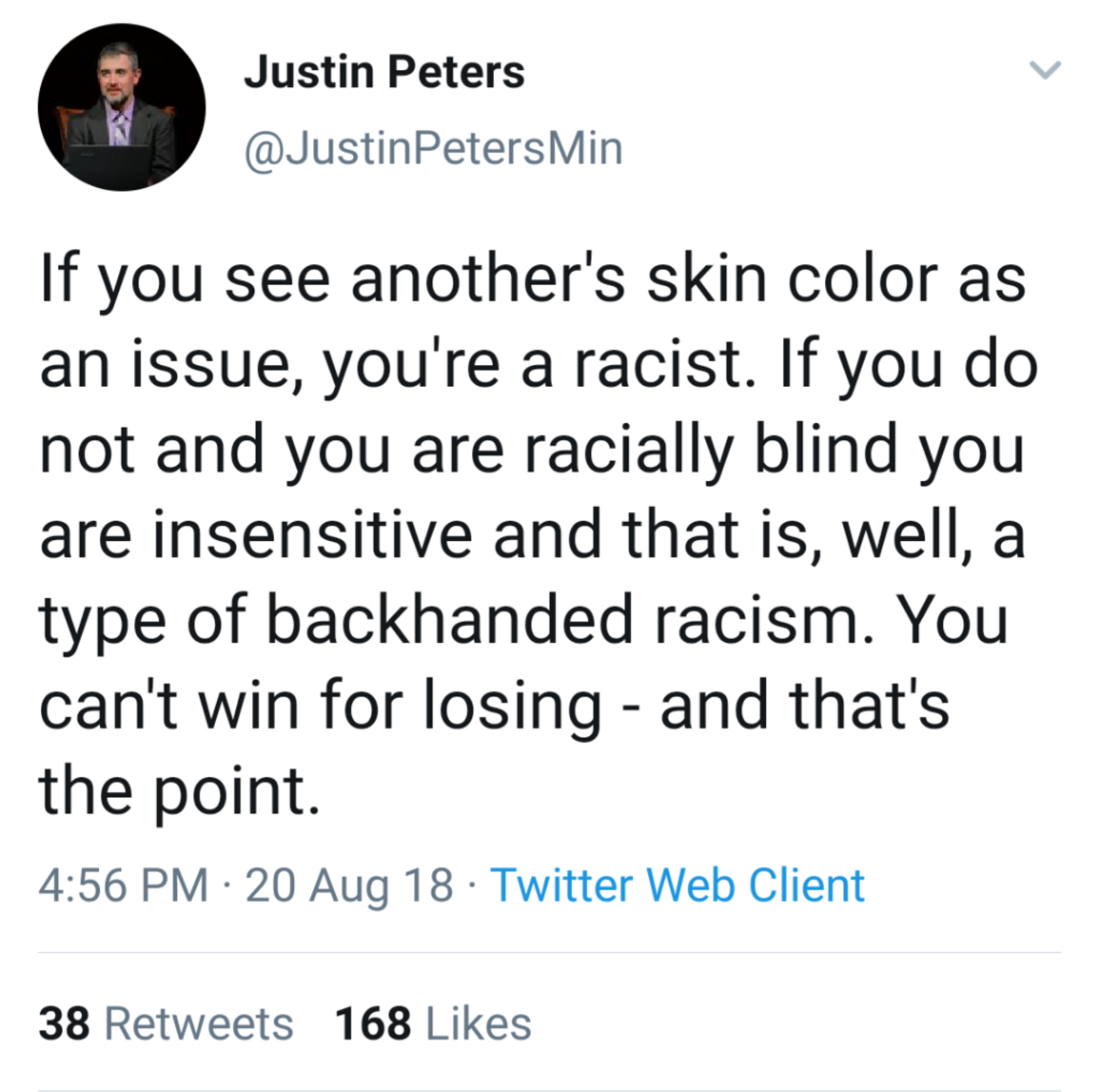Click the word Retweets below the tweet
Screen dimensions: 1099x1092
pos(199,1024)
